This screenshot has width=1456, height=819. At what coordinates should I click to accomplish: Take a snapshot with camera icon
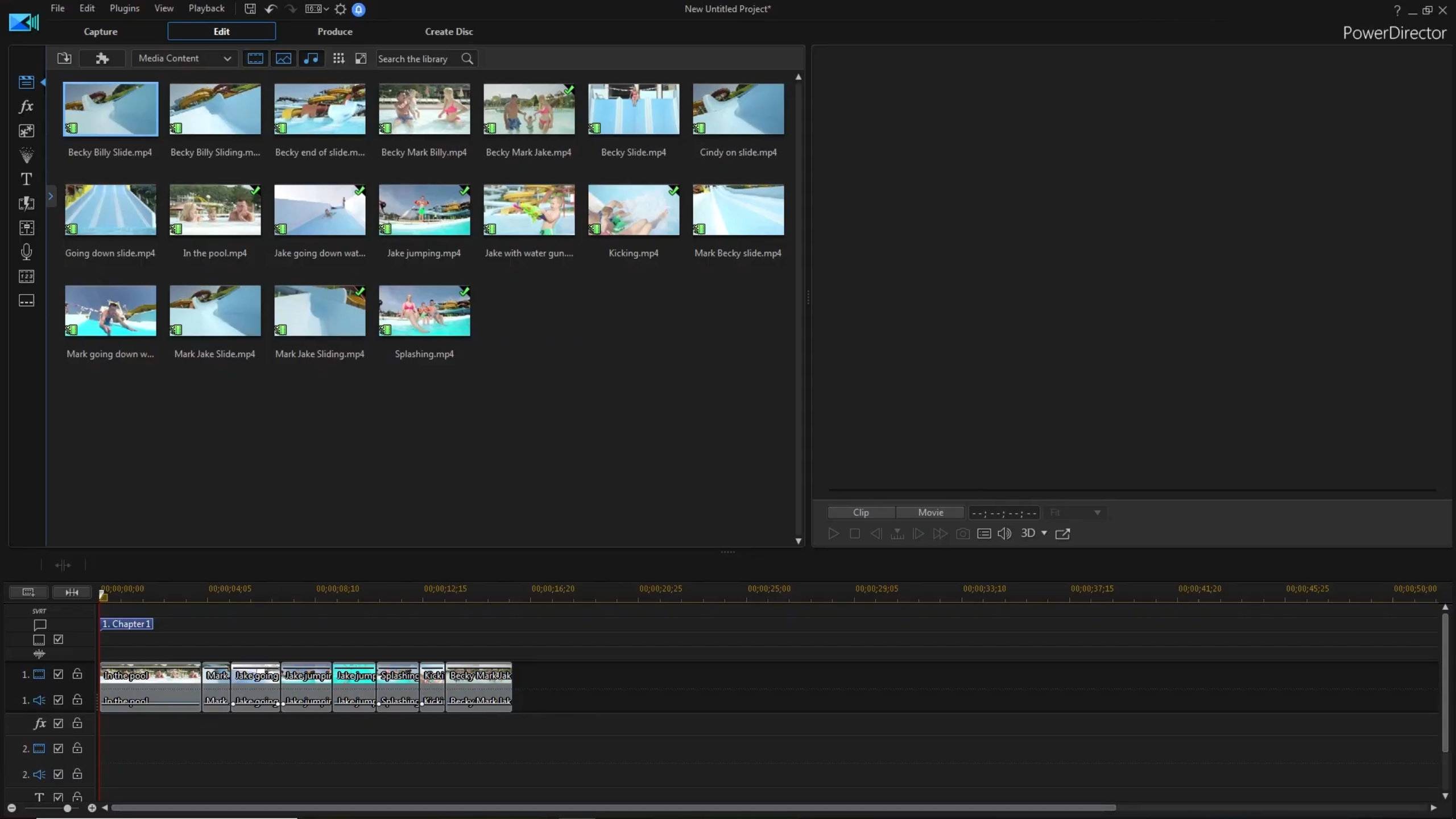962,533
